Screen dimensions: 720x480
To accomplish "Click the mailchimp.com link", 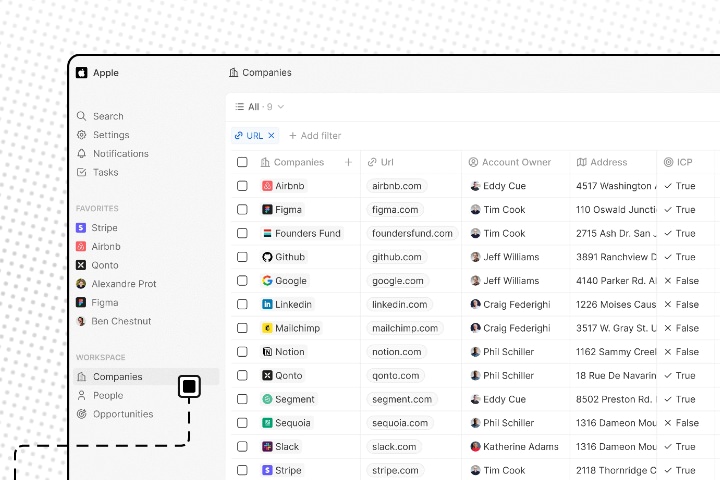I will pos(405,328).
